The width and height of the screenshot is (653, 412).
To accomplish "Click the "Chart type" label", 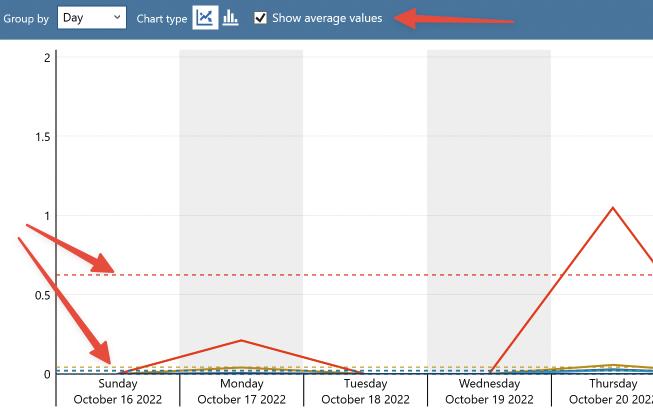I will pos(161,19).
